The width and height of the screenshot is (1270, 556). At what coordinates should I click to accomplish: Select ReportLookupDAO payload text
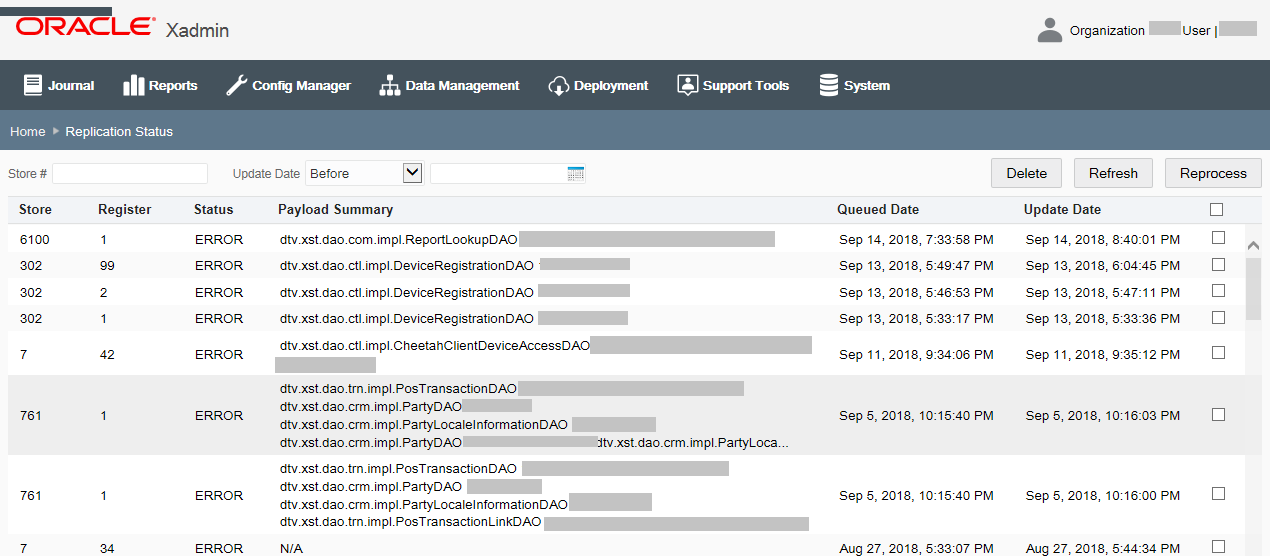(x=399, y=239)
